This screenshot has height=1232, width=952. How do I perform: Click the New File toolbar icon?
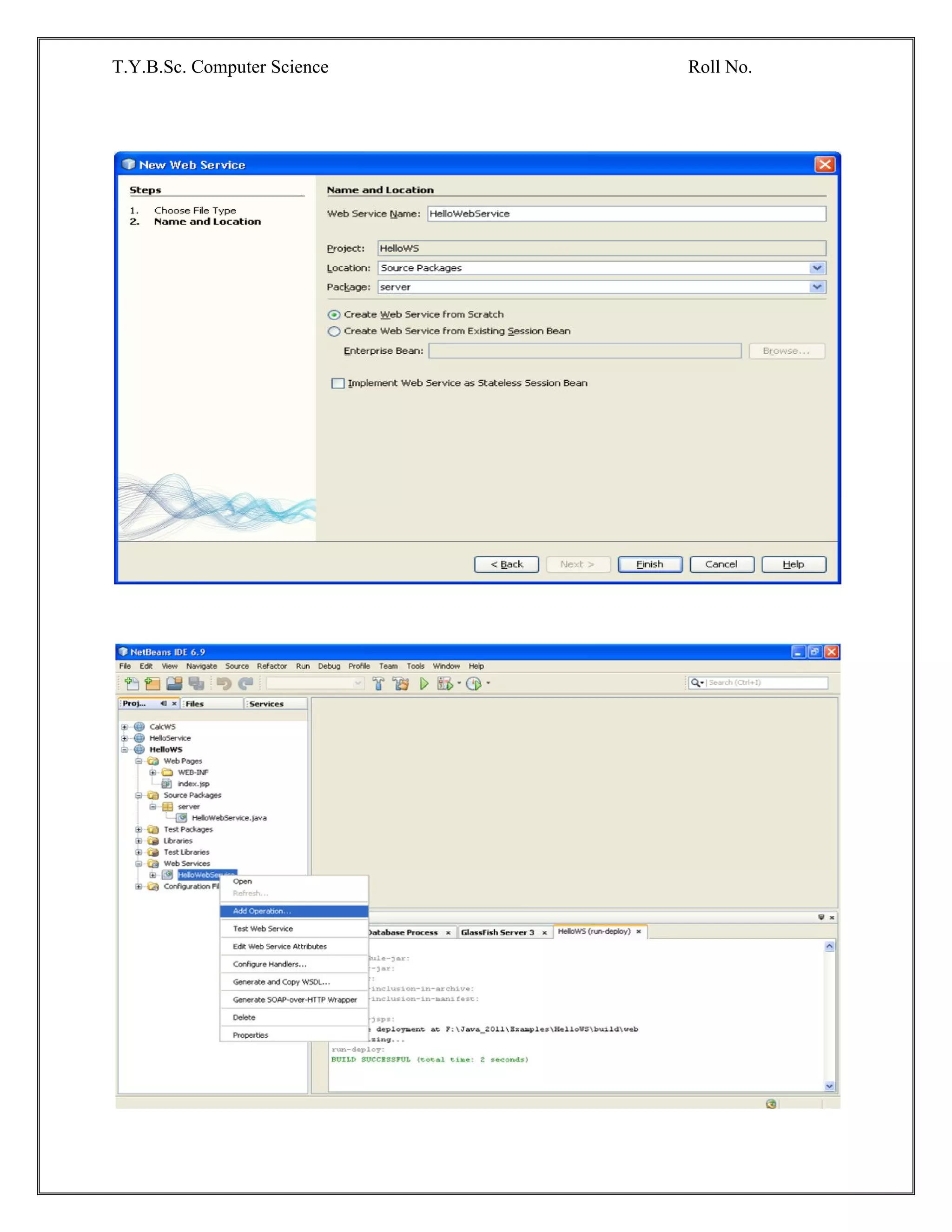132,684
